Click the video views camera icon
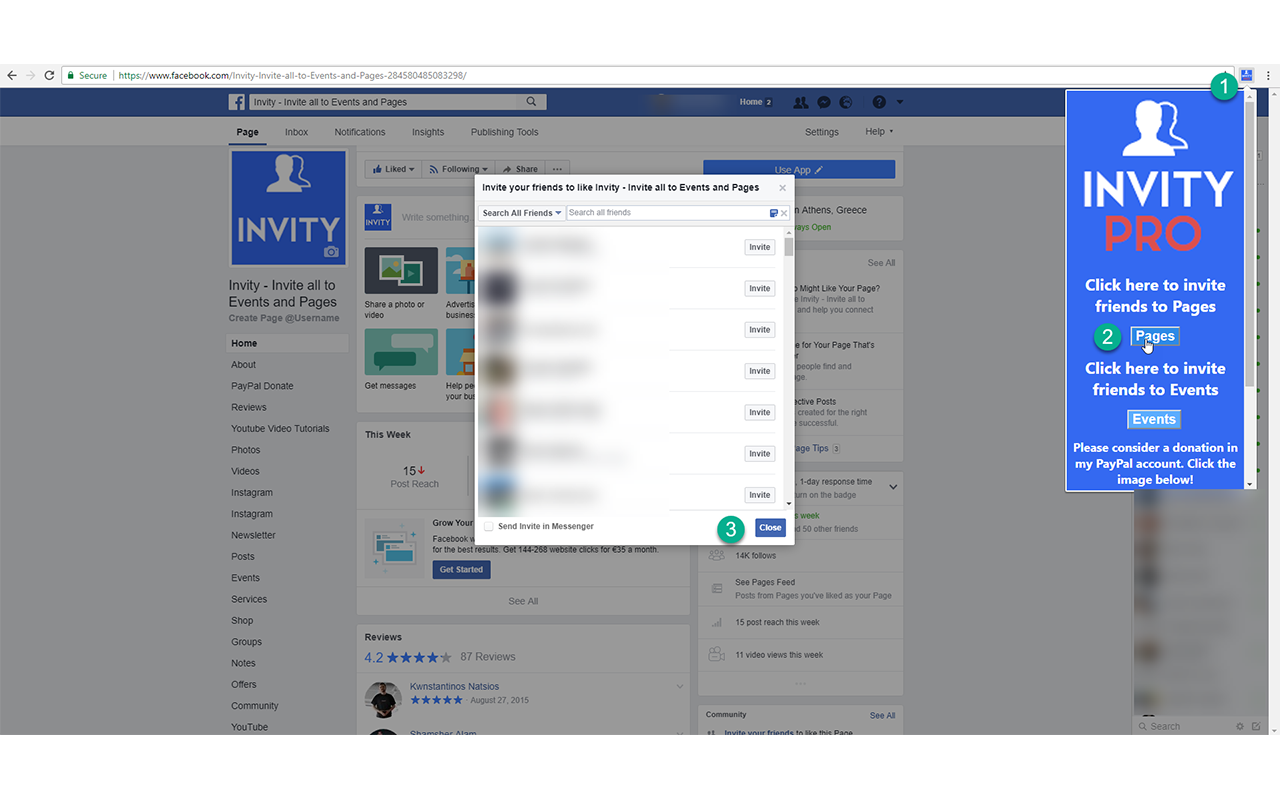1280x800 pixels. (716, 655)
